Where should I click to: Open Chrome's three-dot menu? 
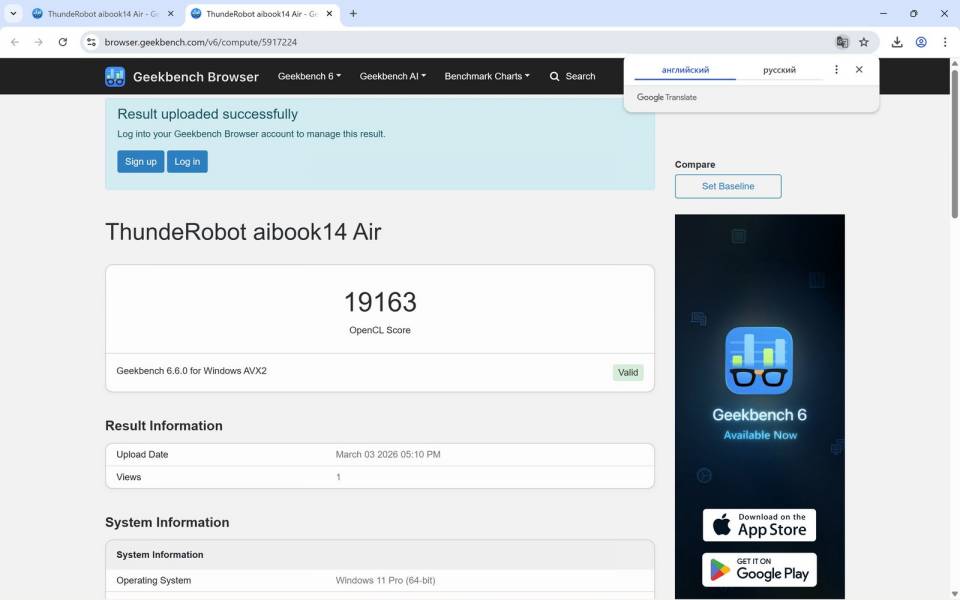coord(945,42)
